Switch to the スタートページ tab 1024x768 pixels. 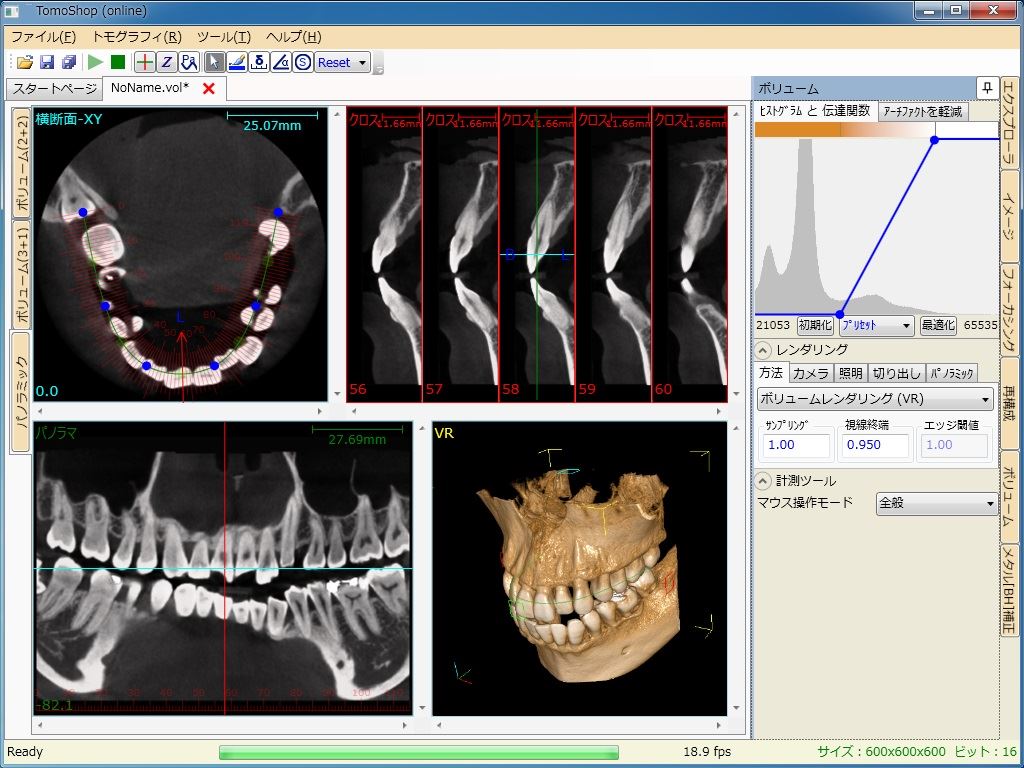[54, 88]
